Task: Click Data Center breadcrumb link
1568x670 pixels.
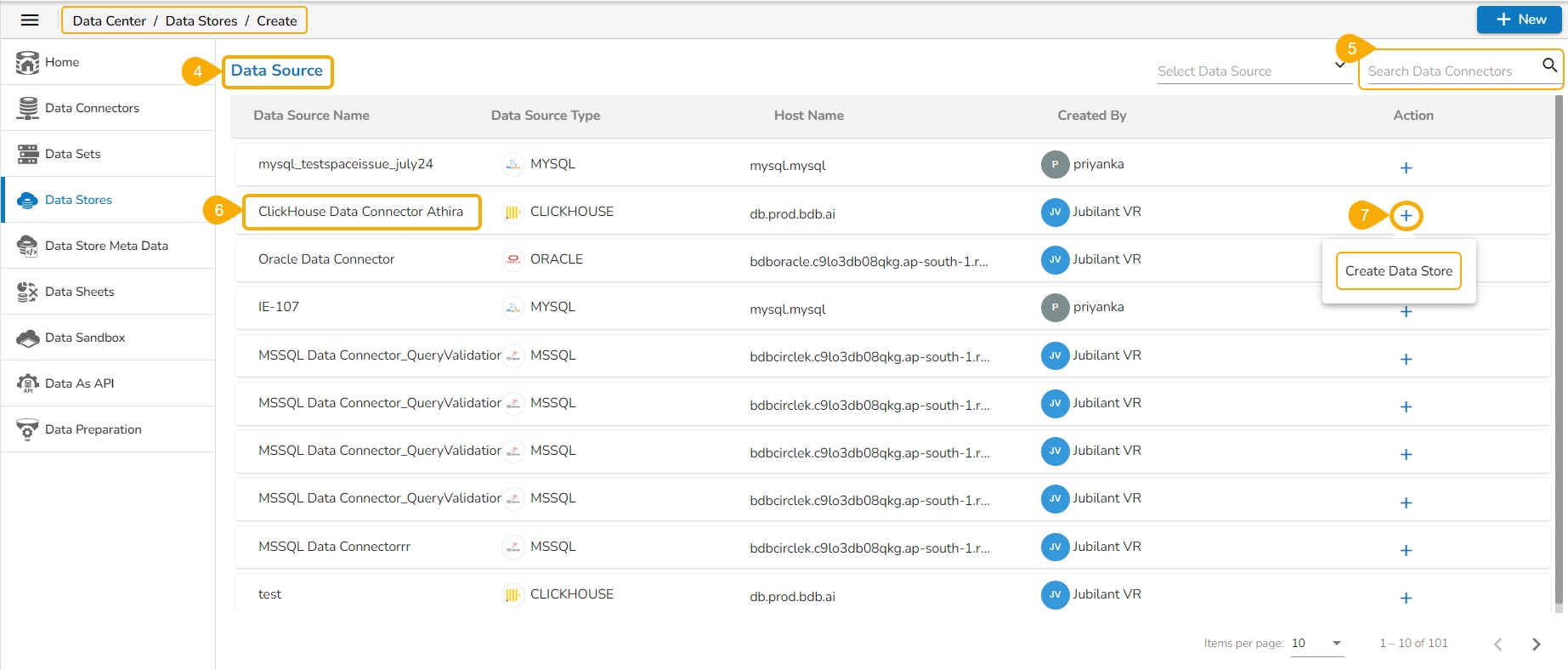Action: click(109, 20)
